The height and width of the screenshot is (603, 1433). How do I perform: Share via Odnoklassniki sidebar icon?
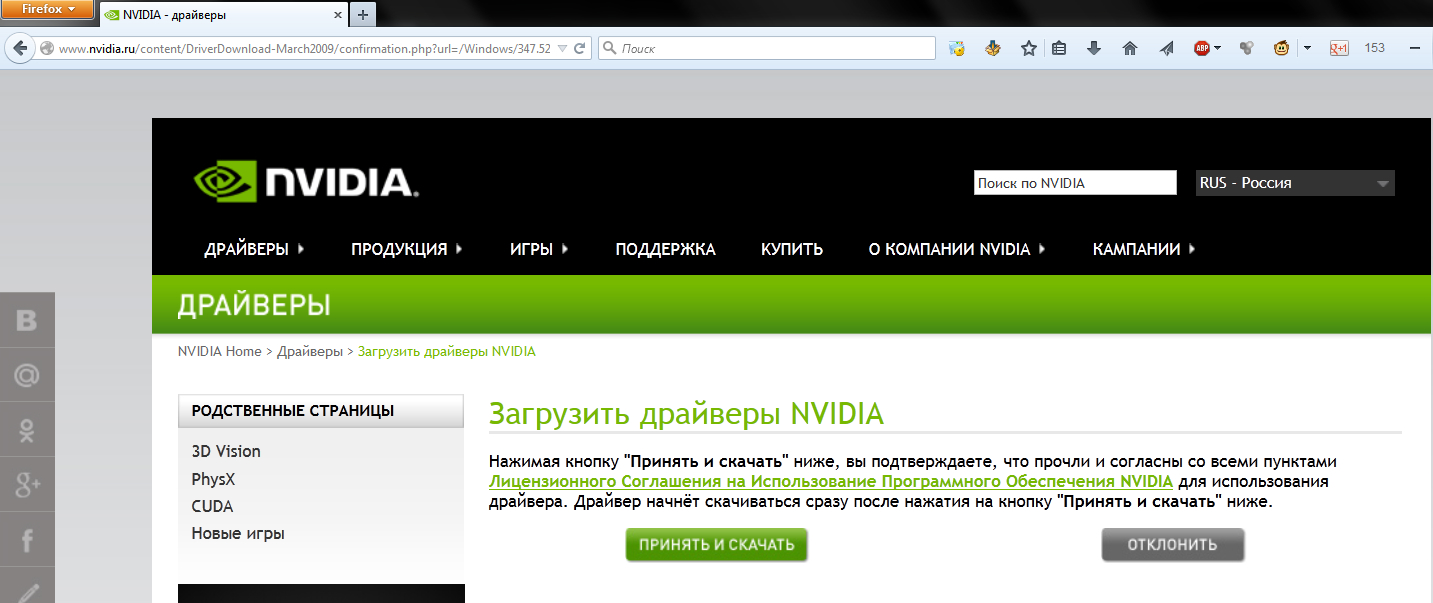(27, 430)
